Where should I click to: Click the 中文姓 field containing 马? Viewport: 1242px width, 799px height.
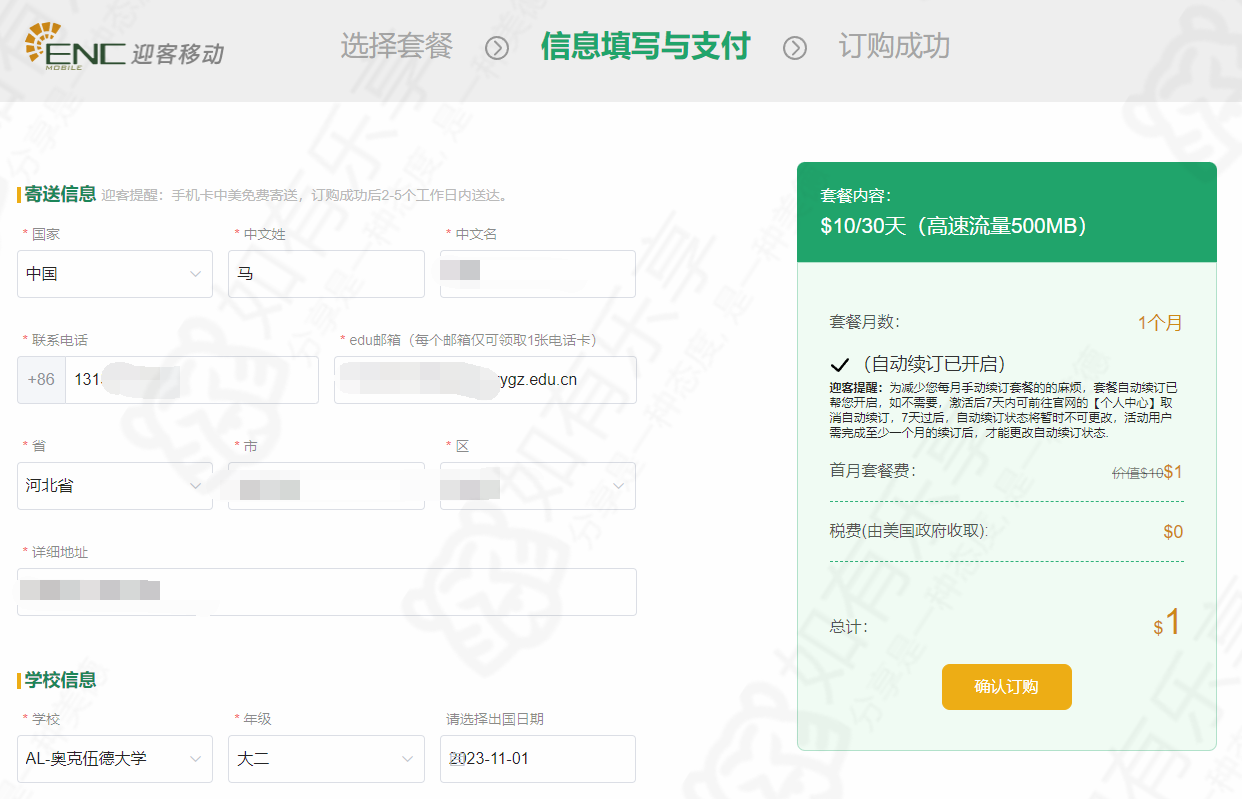pyautogui.click(x=326, y=274)
